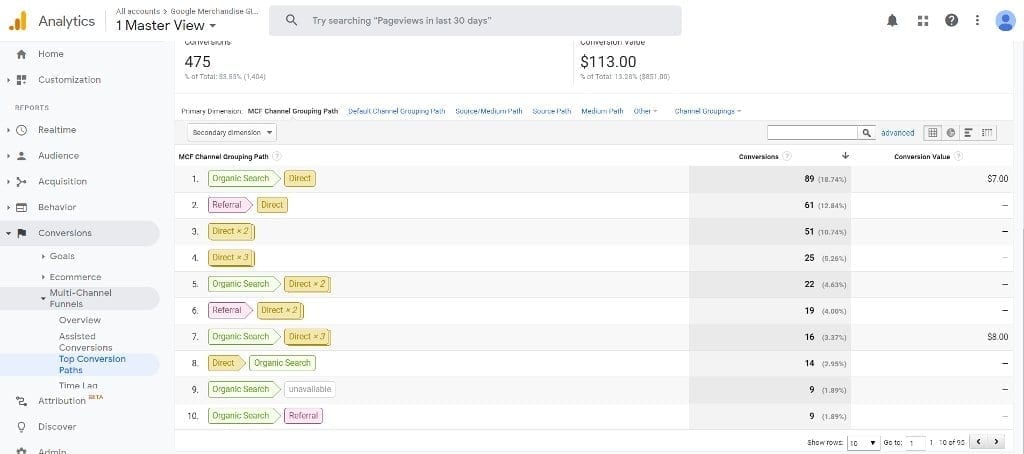Open the user account avatar
This screenshot has width=1024, height=454.
(1005, 20)
